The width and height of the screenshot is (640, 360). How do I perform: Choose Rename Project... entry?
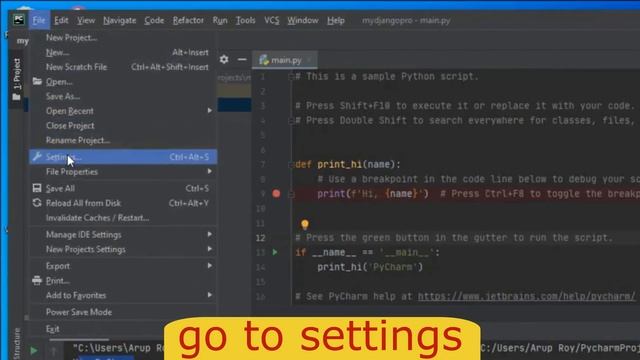pos(123,140)
